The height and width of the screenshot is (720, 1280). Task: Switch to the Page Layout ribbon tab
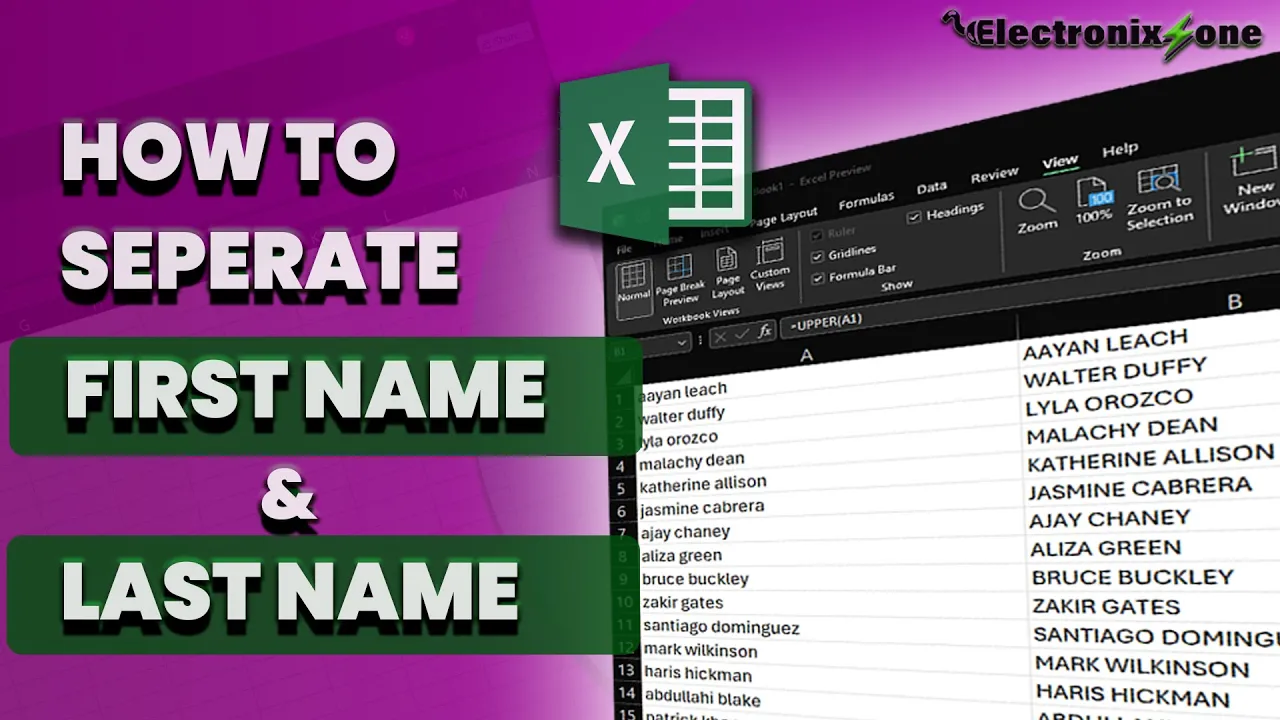[783, 217]
